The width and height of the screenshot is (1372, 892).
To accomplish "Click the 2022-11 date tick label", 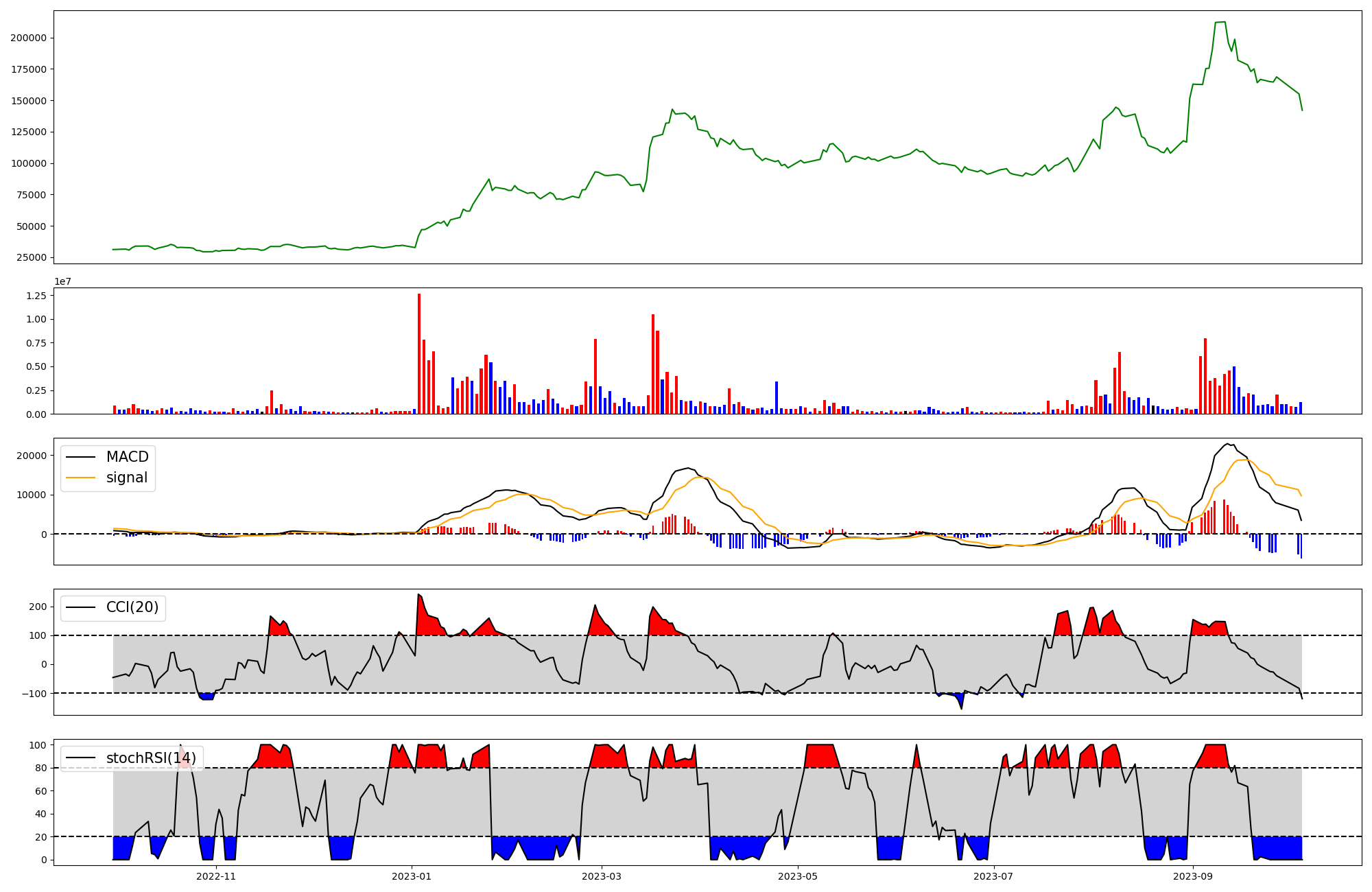I will [216, 876].
